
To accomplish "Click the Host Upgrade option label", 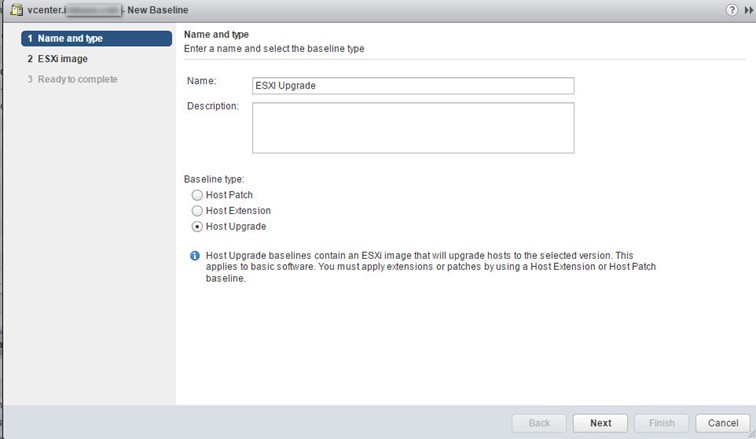I will coord(236,226).
